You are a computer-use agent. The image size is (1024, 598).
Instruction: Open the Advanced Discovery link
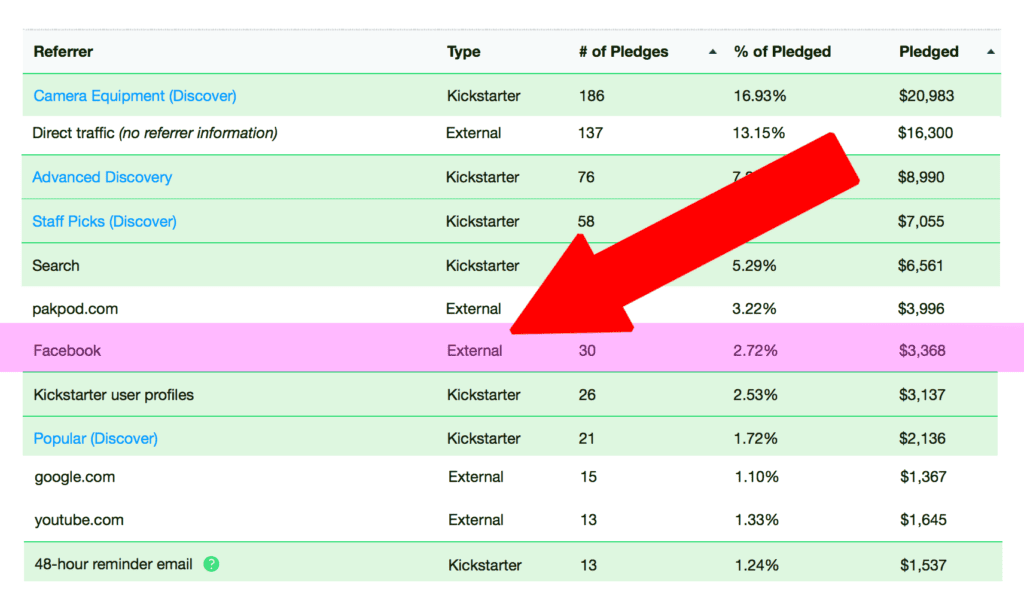pos(102,177)
